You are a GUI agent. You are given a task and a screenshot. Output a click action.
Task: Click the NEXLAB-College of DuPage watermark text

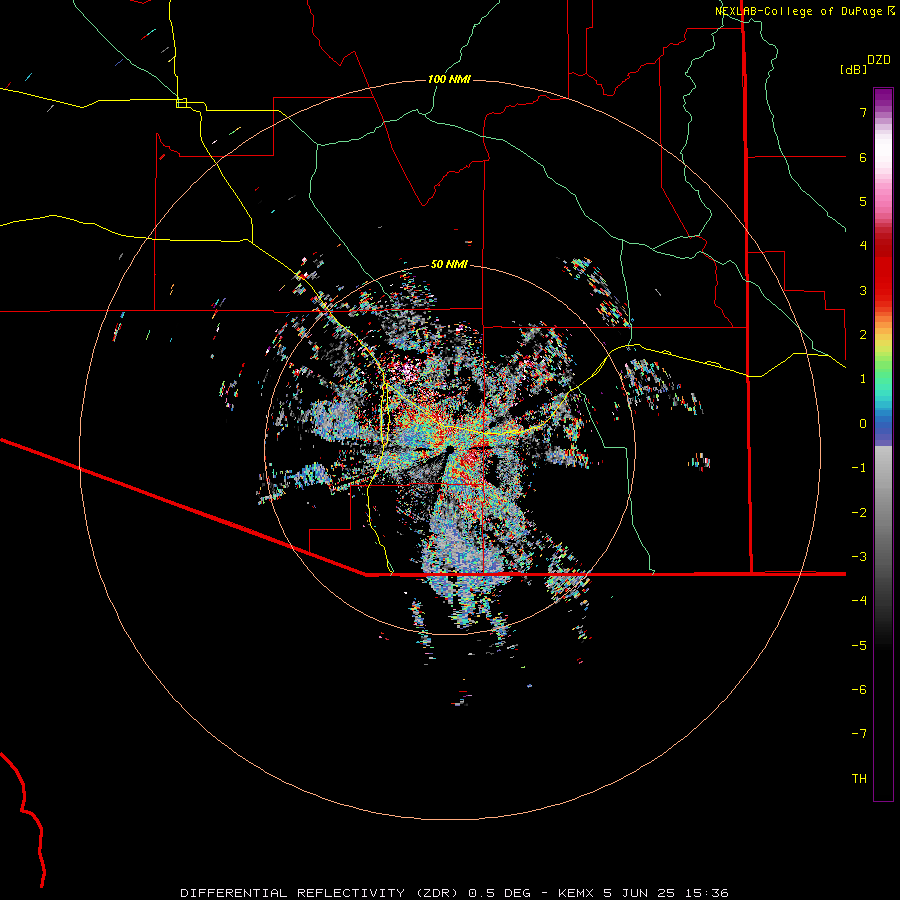click(798, 11)
